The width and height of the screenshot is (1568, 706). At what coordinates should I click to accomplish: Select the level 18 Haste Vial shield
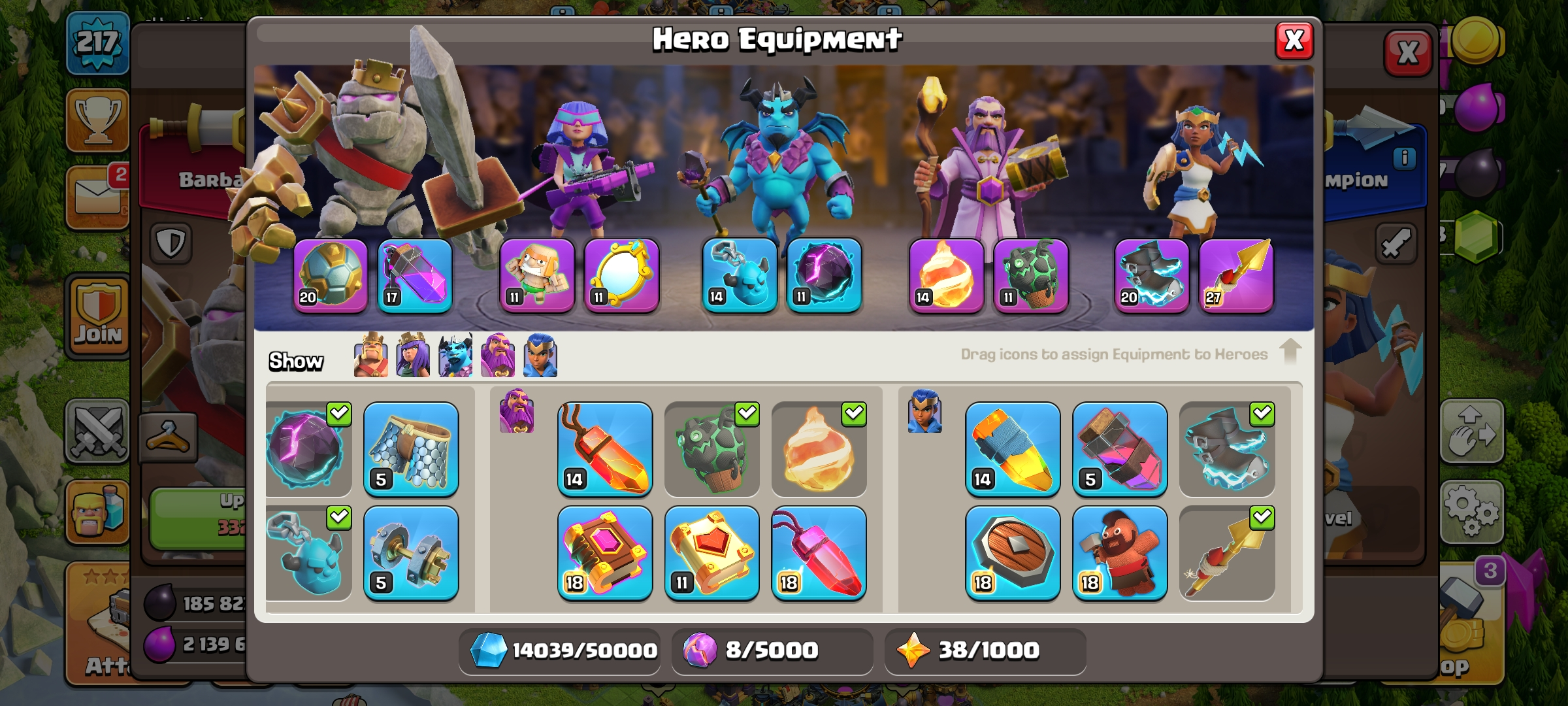(x=1013, y=553)
